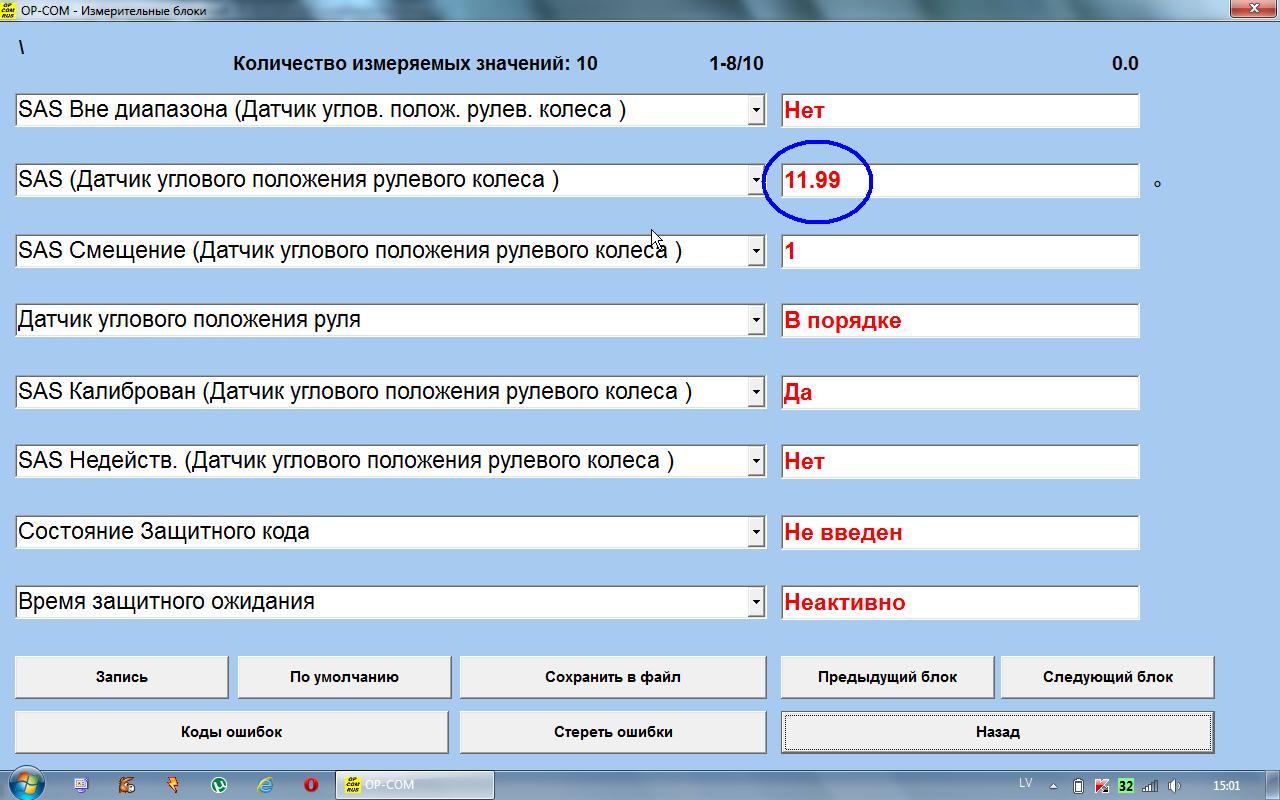Expand the 'SAS Недейств.' dropdown
The image size is (1280, 800).
coord(756,462)
